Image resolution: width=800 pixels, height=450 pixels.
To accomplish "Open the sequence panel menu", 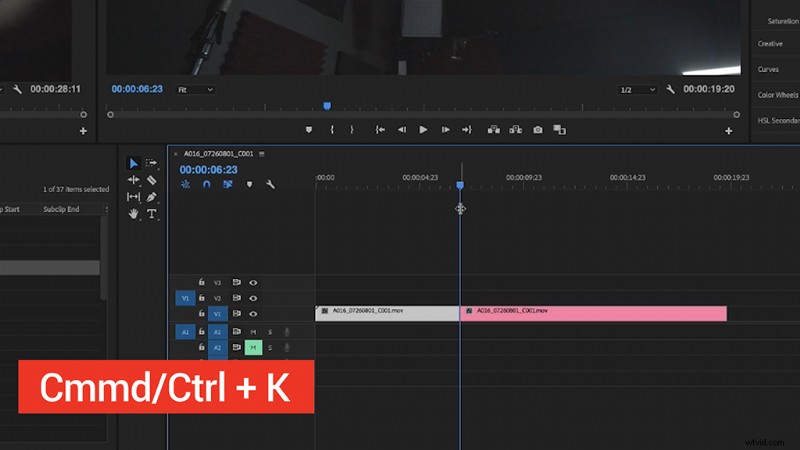I will pos(262,154).
